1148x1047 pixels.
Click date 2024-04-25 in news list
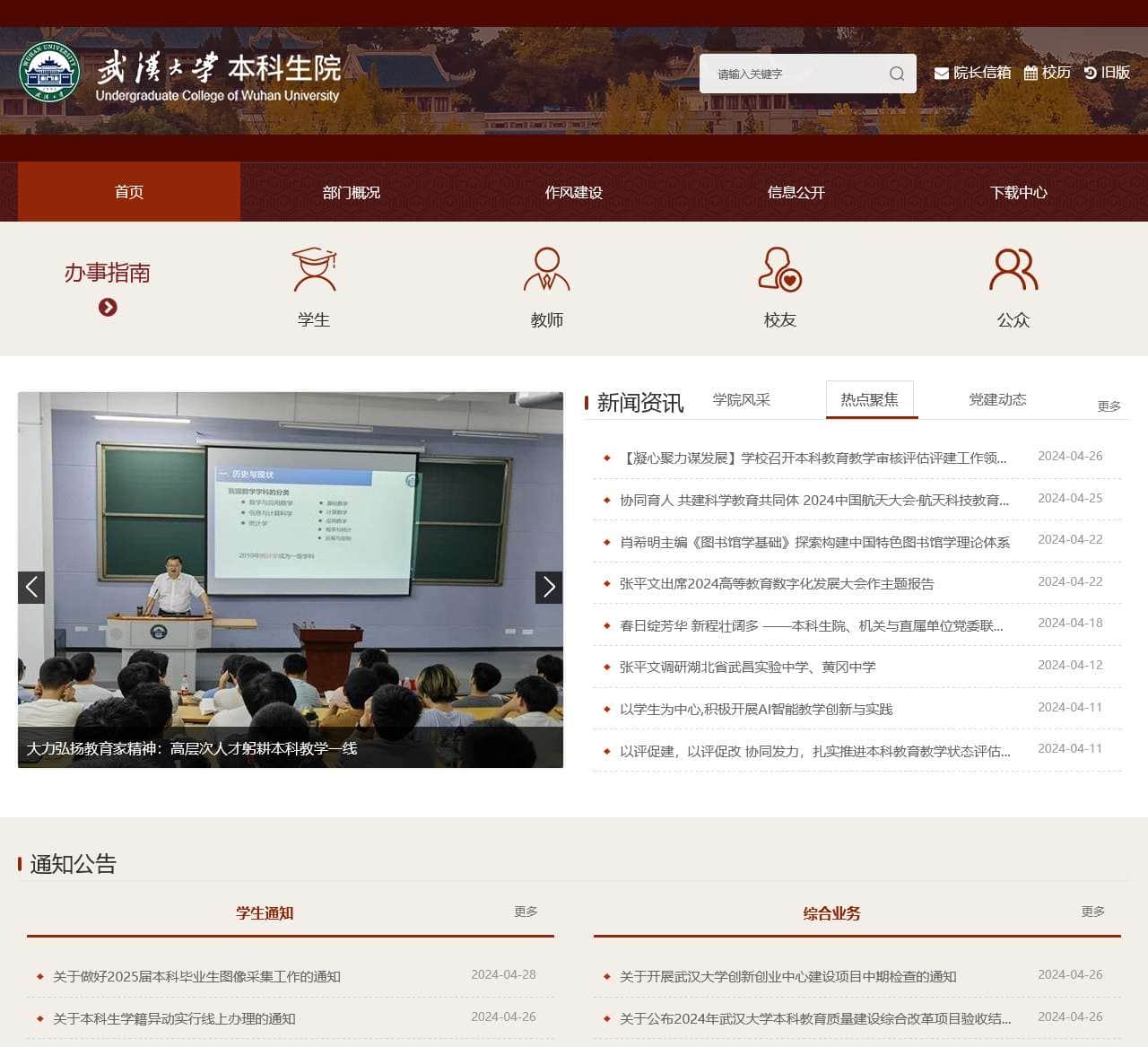point(1071,498)
